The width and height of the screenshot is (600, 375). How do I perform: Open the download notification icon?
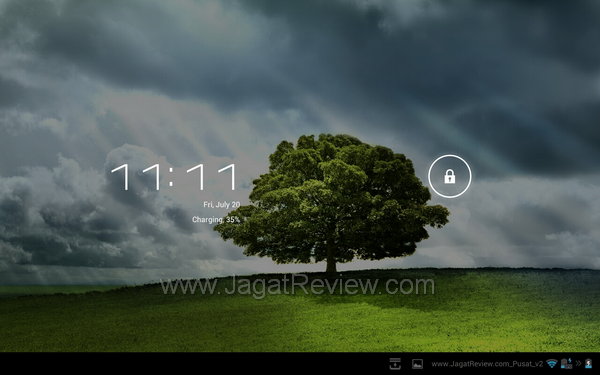(x=395, y=364)
